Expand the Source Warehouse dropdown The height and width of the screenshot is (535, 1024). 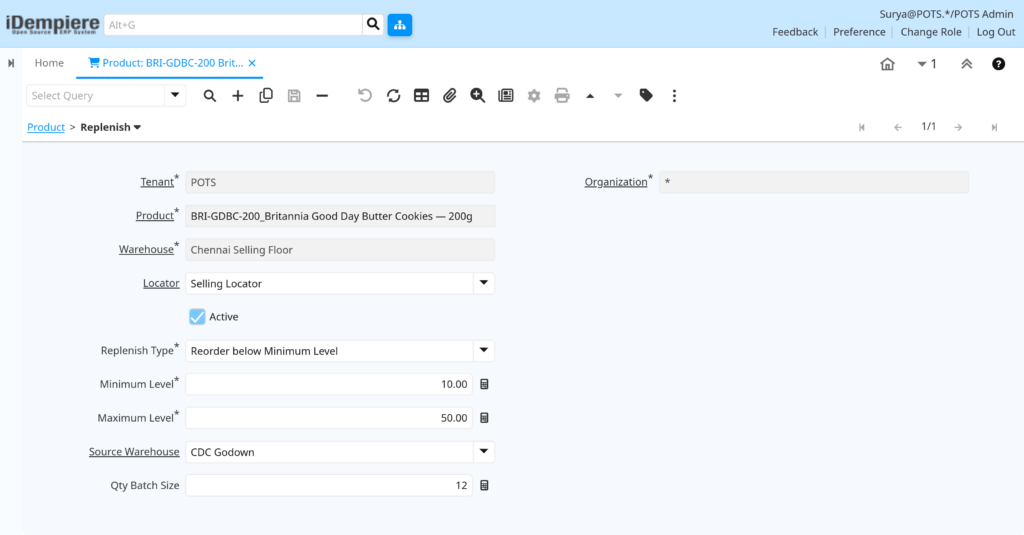[484, 451]
